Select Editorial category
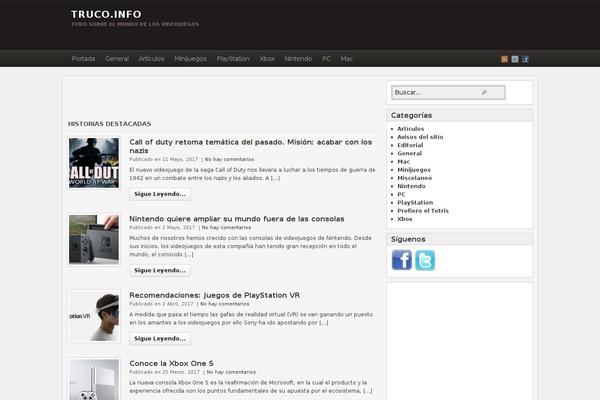Image resolution: width=600 pixels, height=400 pixels. tap(410, 145)
